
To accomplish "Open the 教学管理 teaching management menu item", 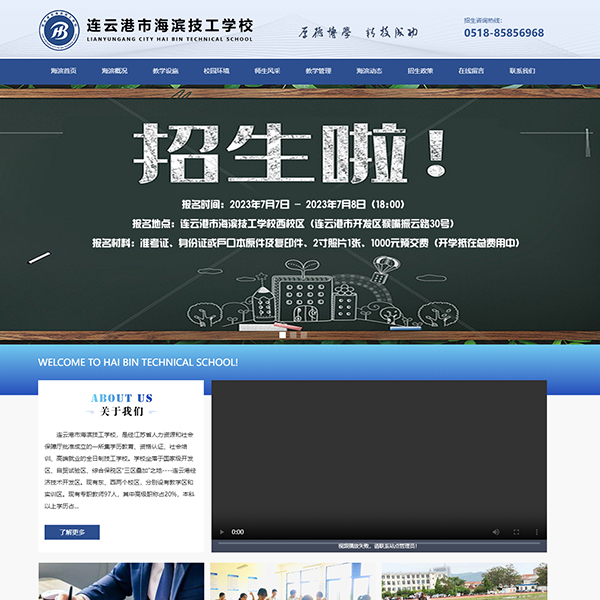I will pyautogui.click(x=318, y=71).
